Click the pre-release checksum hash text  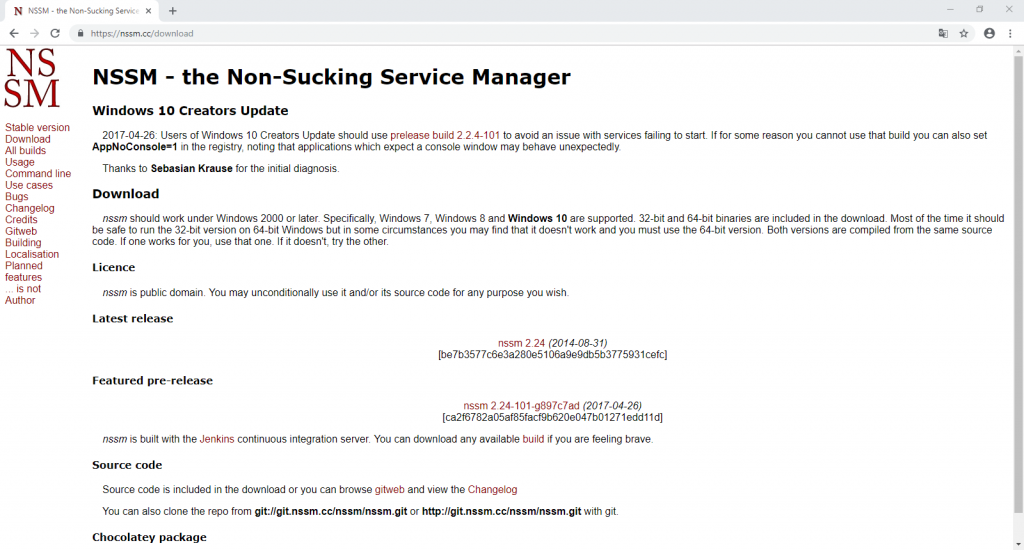(552, 417)
